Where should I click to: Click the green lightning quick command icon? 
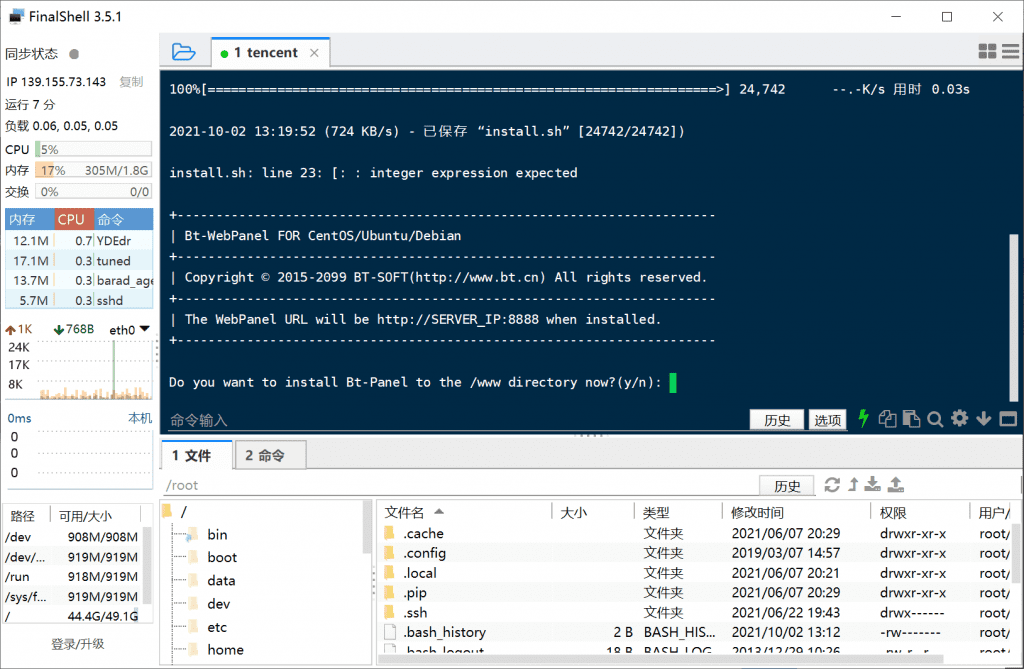pos(864,420)
